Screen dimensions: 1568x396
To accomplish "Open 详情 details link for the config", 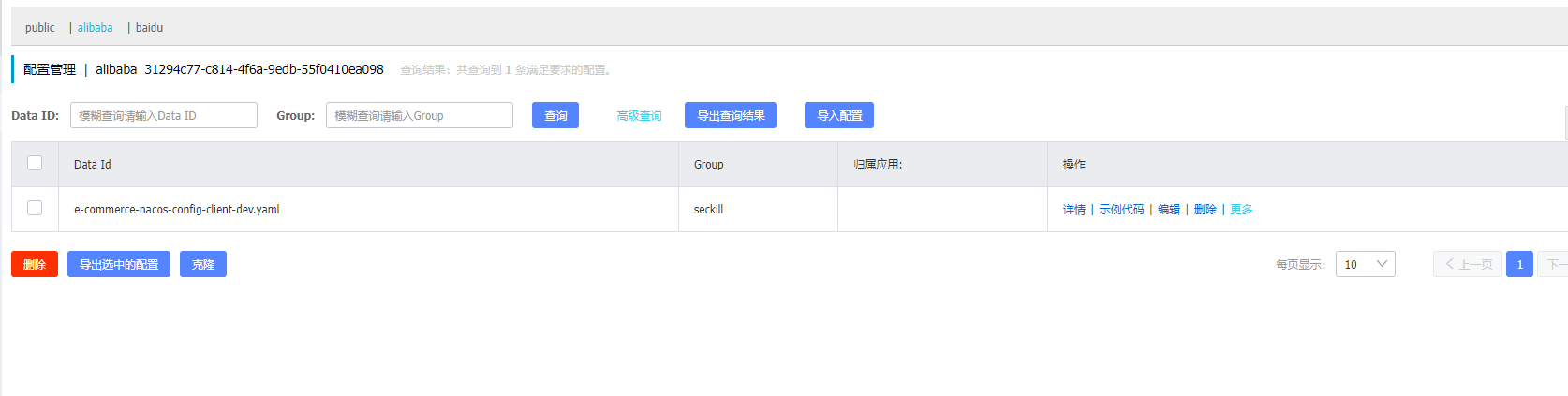I will pos(1074,210).
